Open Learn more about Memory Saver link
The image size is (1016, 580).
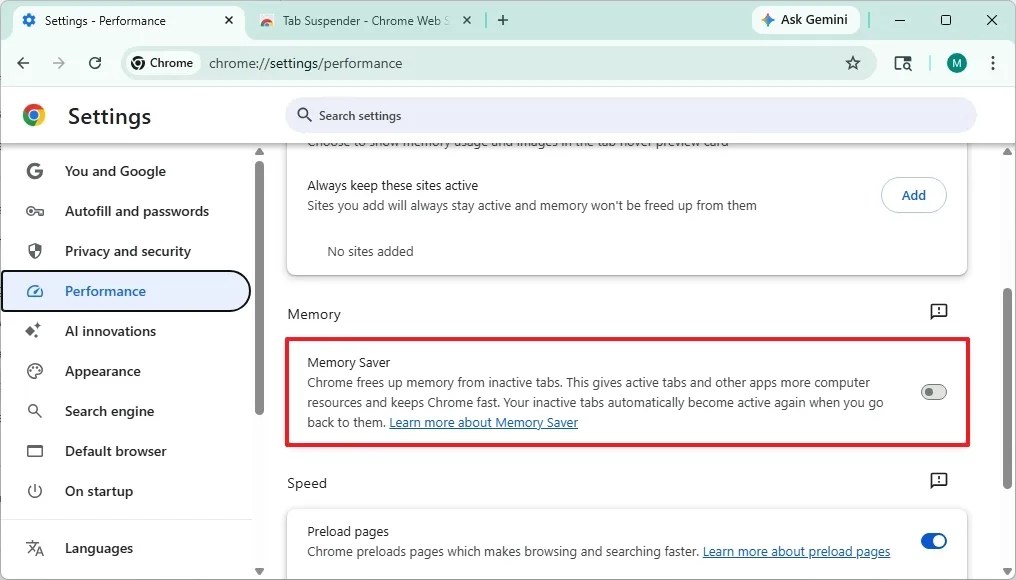coord(483,423)
